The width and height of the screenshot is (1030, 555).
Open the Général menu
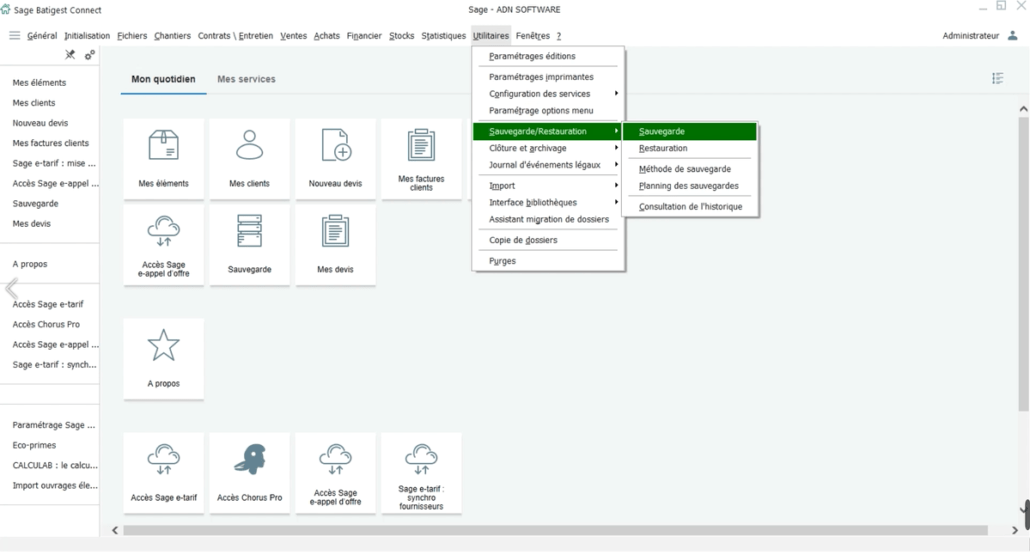click(x=42, y=35)
